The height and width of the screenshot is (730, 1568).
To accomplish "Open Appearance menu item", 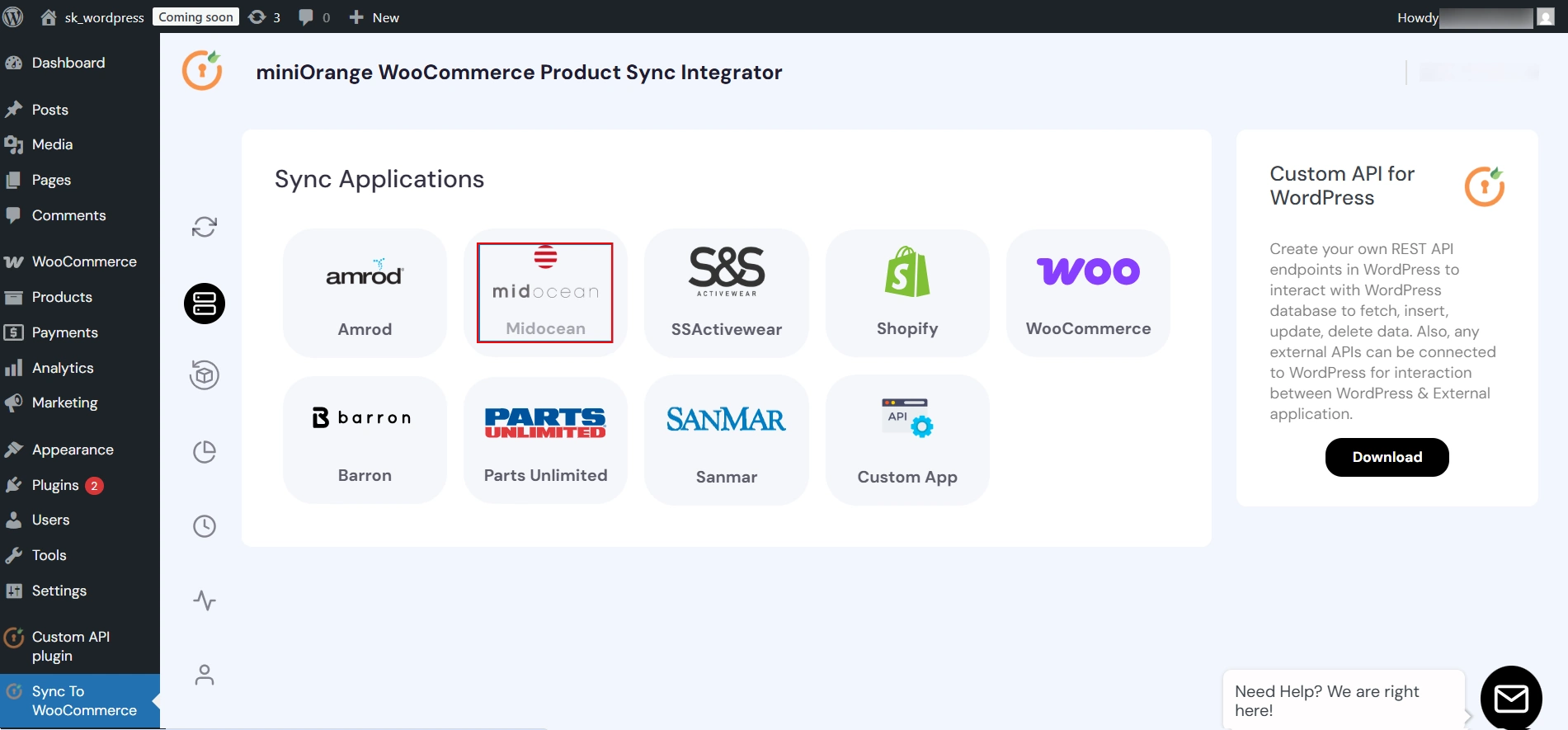I will [80, 450].
